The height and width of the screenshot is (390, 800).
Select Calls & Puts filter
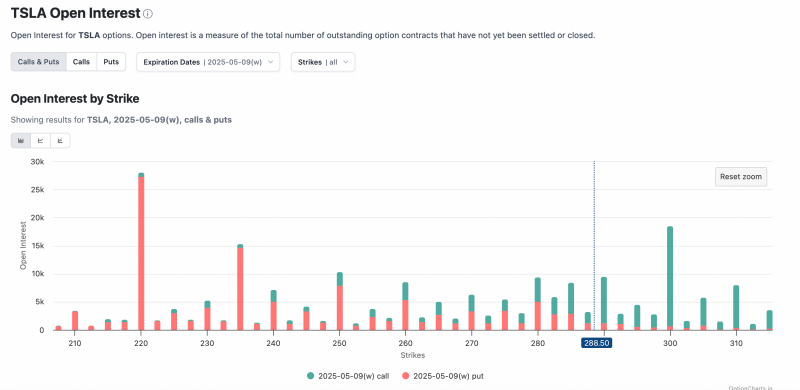coord(39,62)
